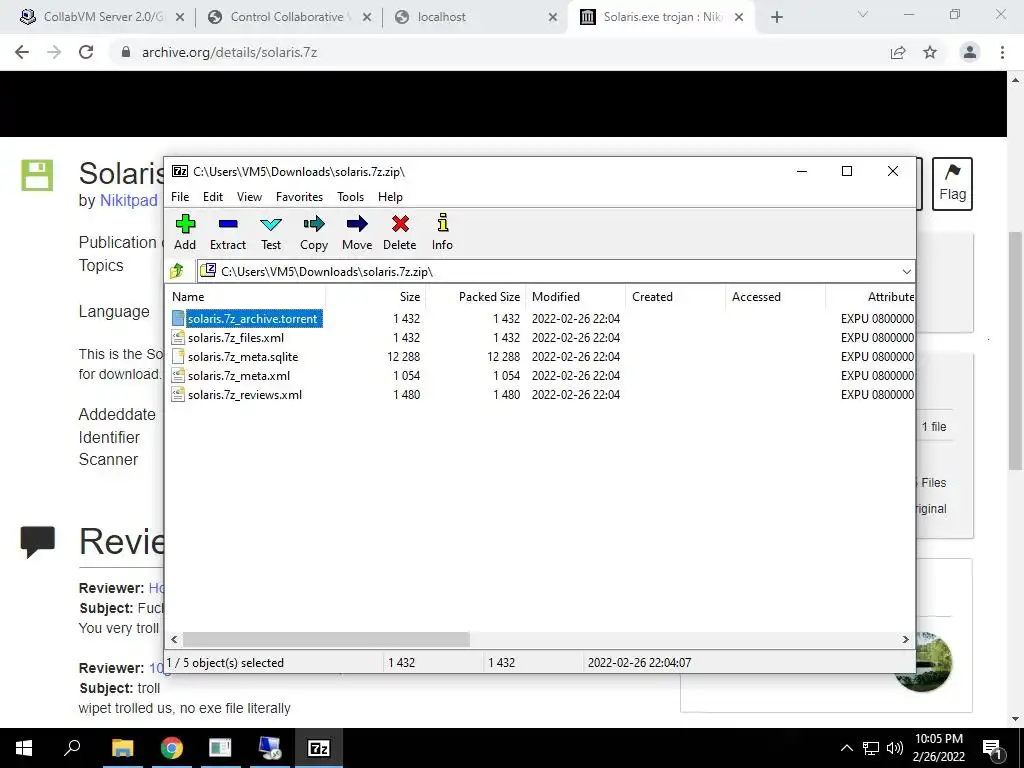The image size is (1024, 768).
Task: Open the View menu in 7-Zip
Action: 249,197
